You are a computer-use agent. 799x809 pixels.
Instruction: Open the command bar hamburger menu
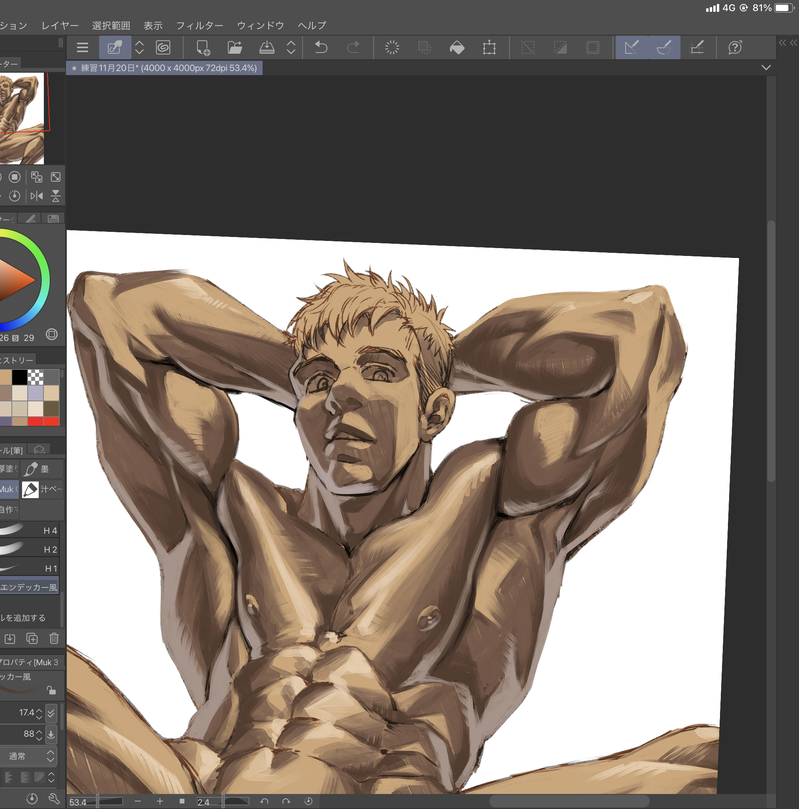click(83, 48)
